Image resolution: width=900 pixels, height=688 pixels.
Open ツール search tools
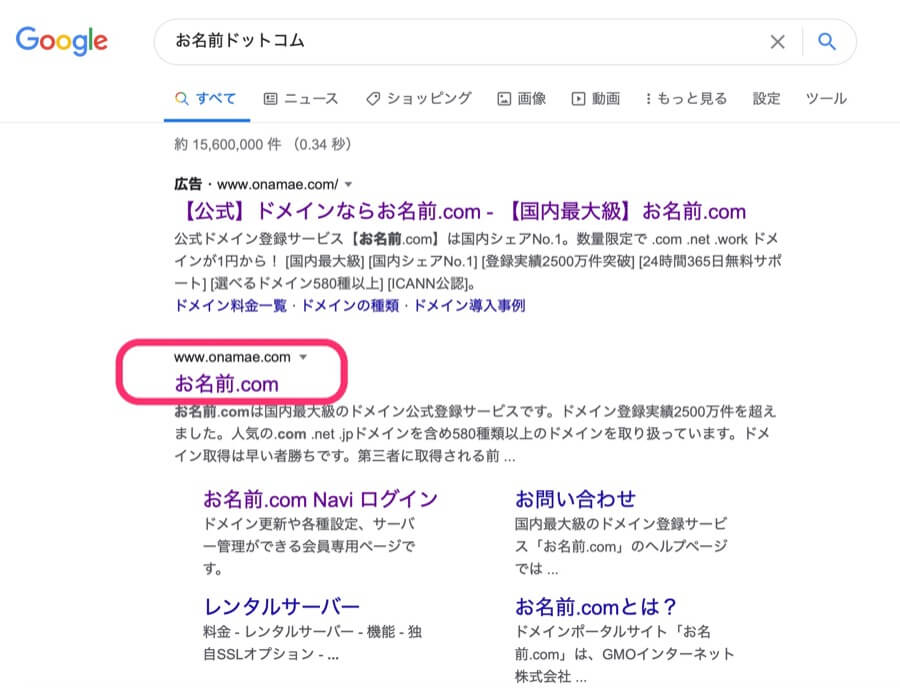[x=826, y=98]
